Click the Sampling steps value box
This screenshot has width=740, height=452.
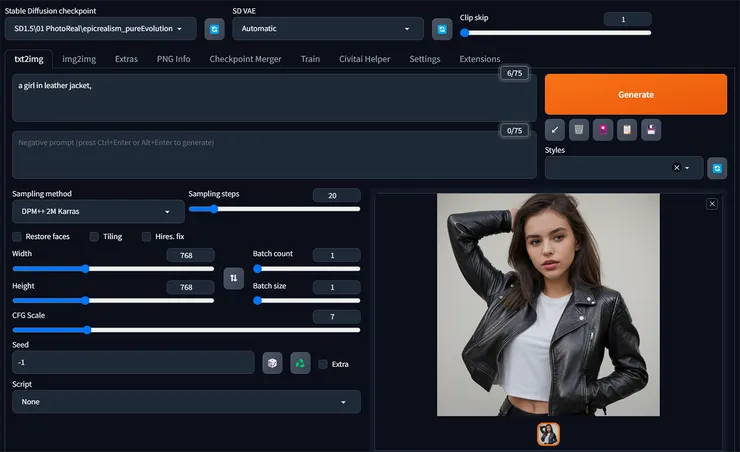pyautogui.click(x=336, y=195)
